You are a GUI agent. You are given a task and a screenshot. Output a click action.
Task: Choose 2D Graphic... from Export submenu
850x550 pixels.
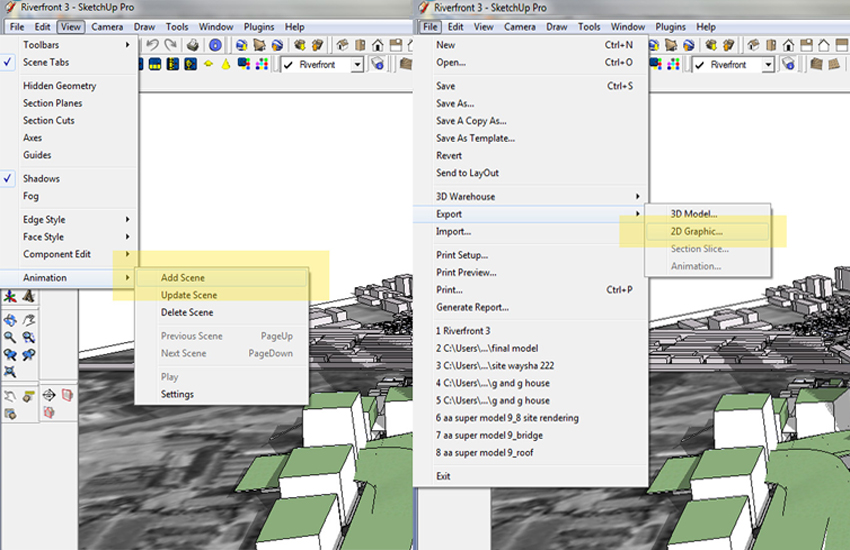tap(707, 231)
